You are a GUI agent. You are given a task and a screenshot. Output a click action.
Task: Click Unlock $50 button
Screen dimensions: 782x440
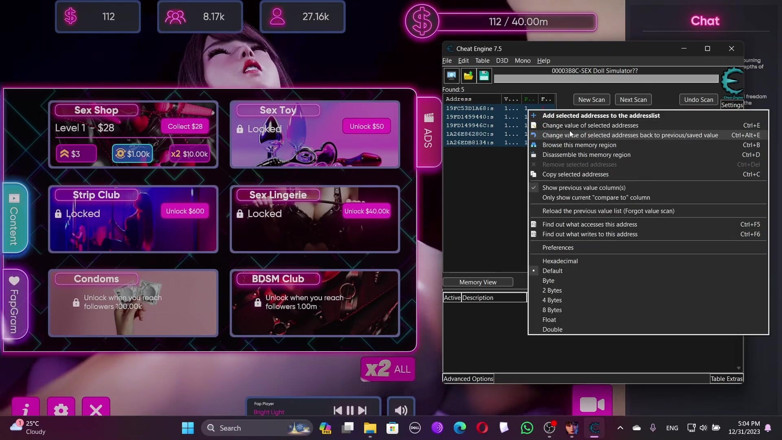point(367,126)
